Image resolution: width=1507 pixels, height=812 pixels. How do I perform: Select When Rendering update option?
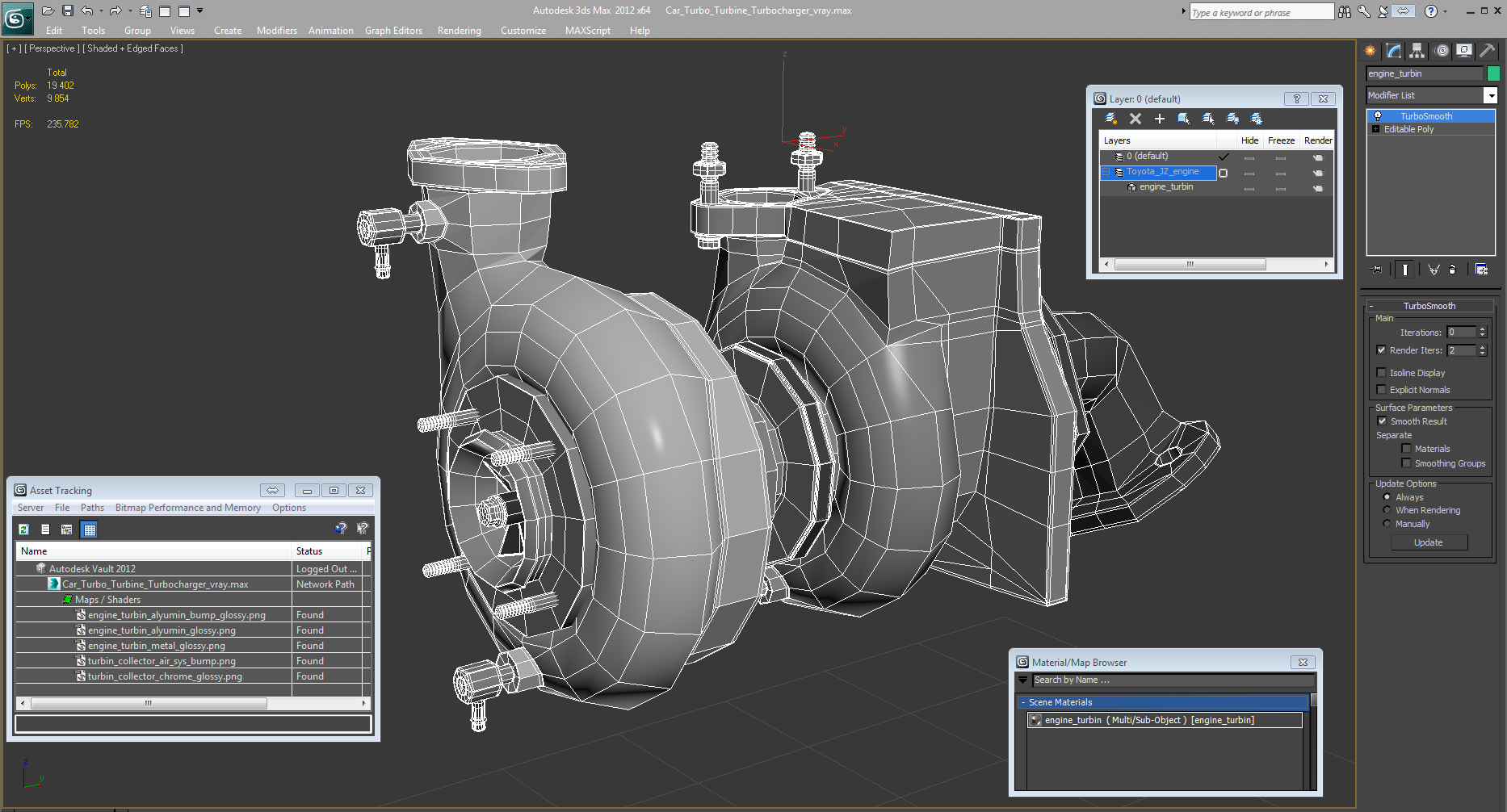[1387, 510]
